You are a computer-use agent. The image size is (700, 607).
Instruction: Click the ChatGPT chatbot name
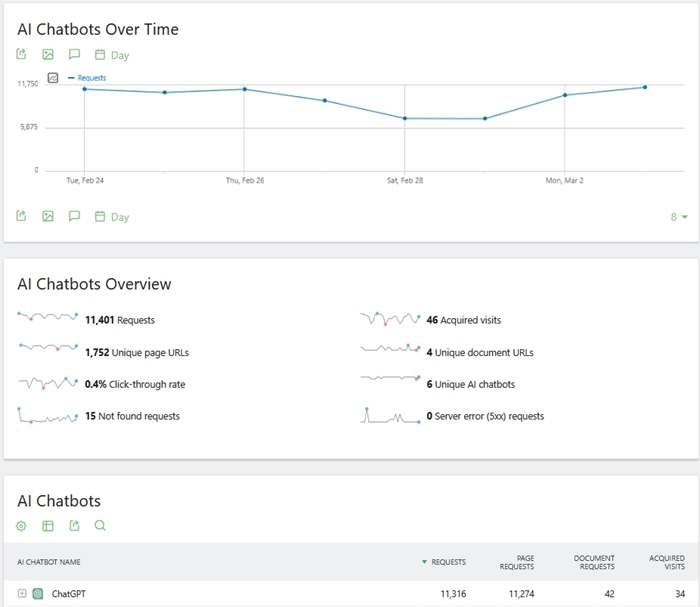pyautogui.click(x=68, y=594)
